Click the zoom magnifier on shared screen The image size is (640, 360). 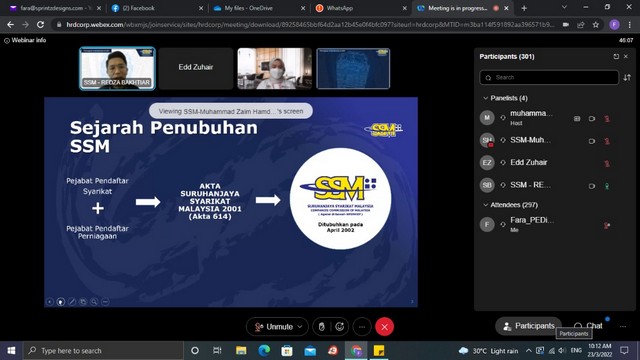point(94,302)
